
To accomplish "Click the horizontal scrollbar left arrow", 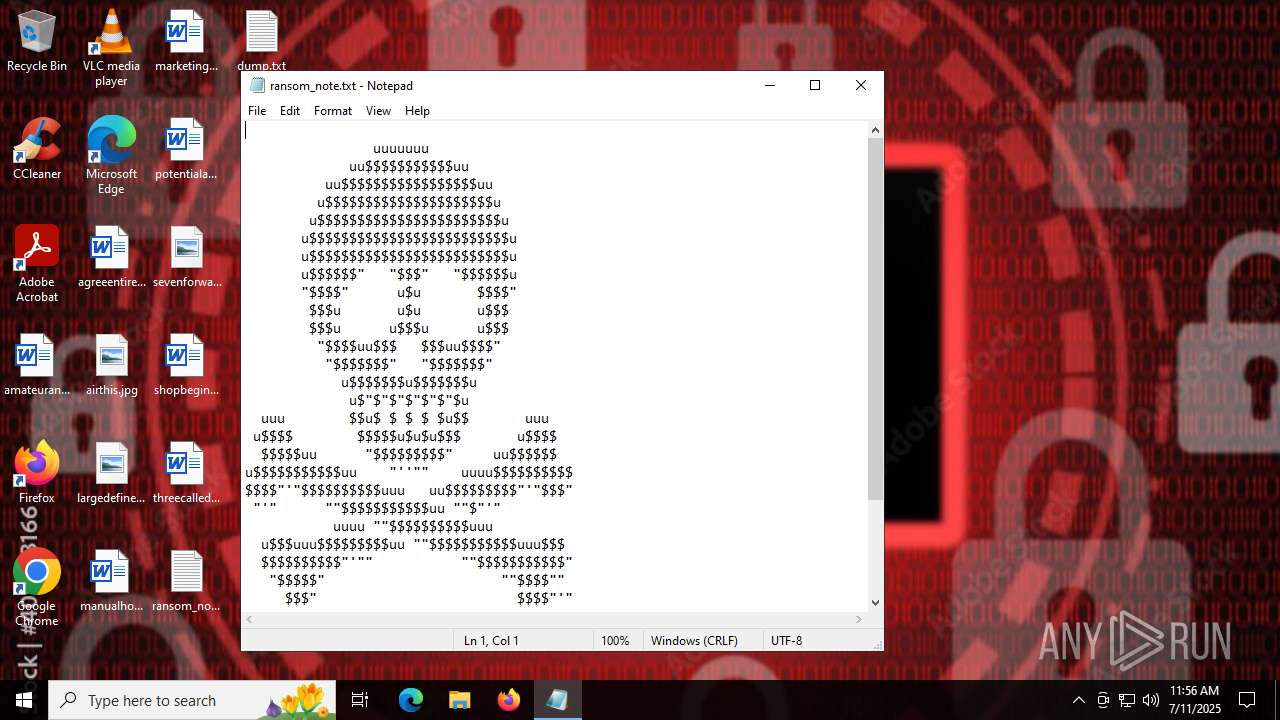I will (250, 619).
